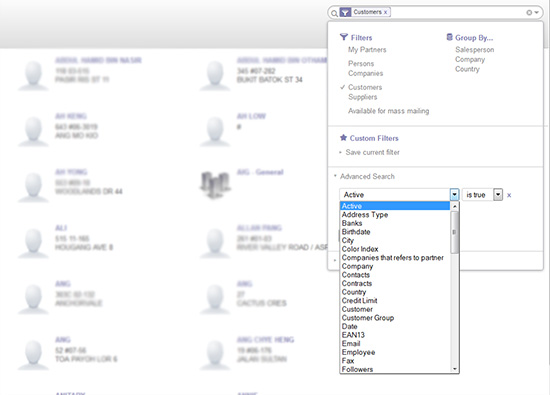Open AIG - General building thumbnail
Screen dimensions: 550x395
click(x=215, y=185)
